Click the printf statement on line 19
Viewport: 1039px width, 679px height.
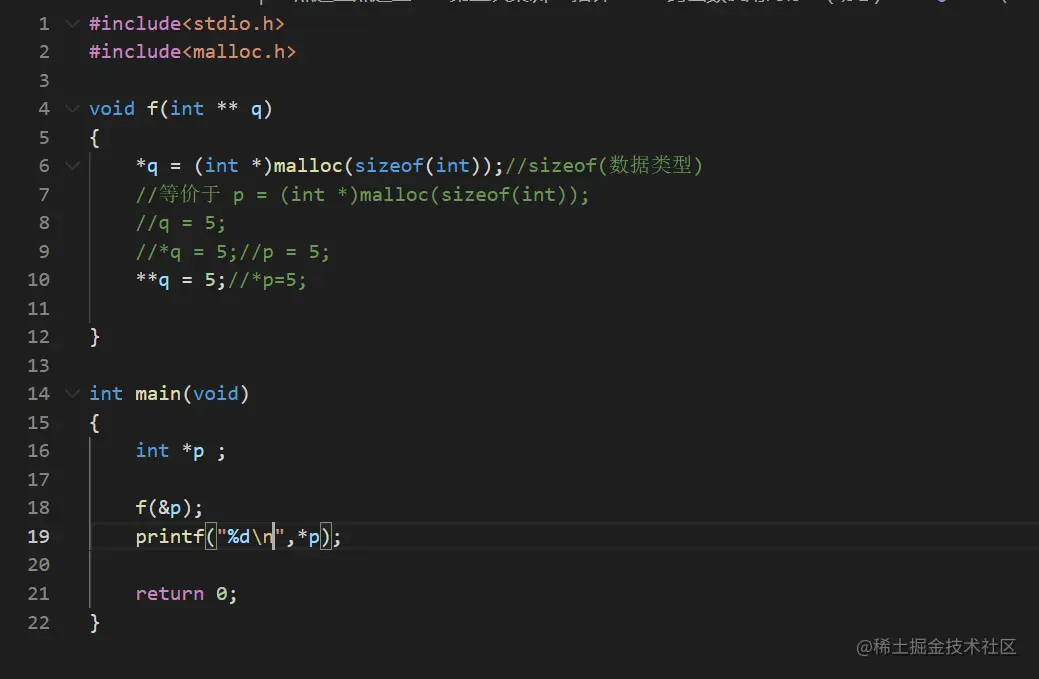point(238,537)
